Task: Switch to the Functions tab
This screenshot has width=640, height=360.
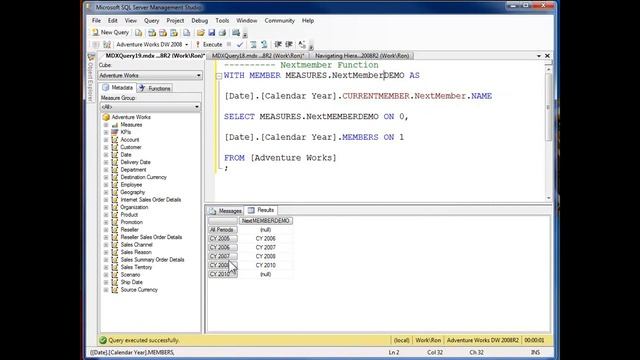Action: click(155, 88)
